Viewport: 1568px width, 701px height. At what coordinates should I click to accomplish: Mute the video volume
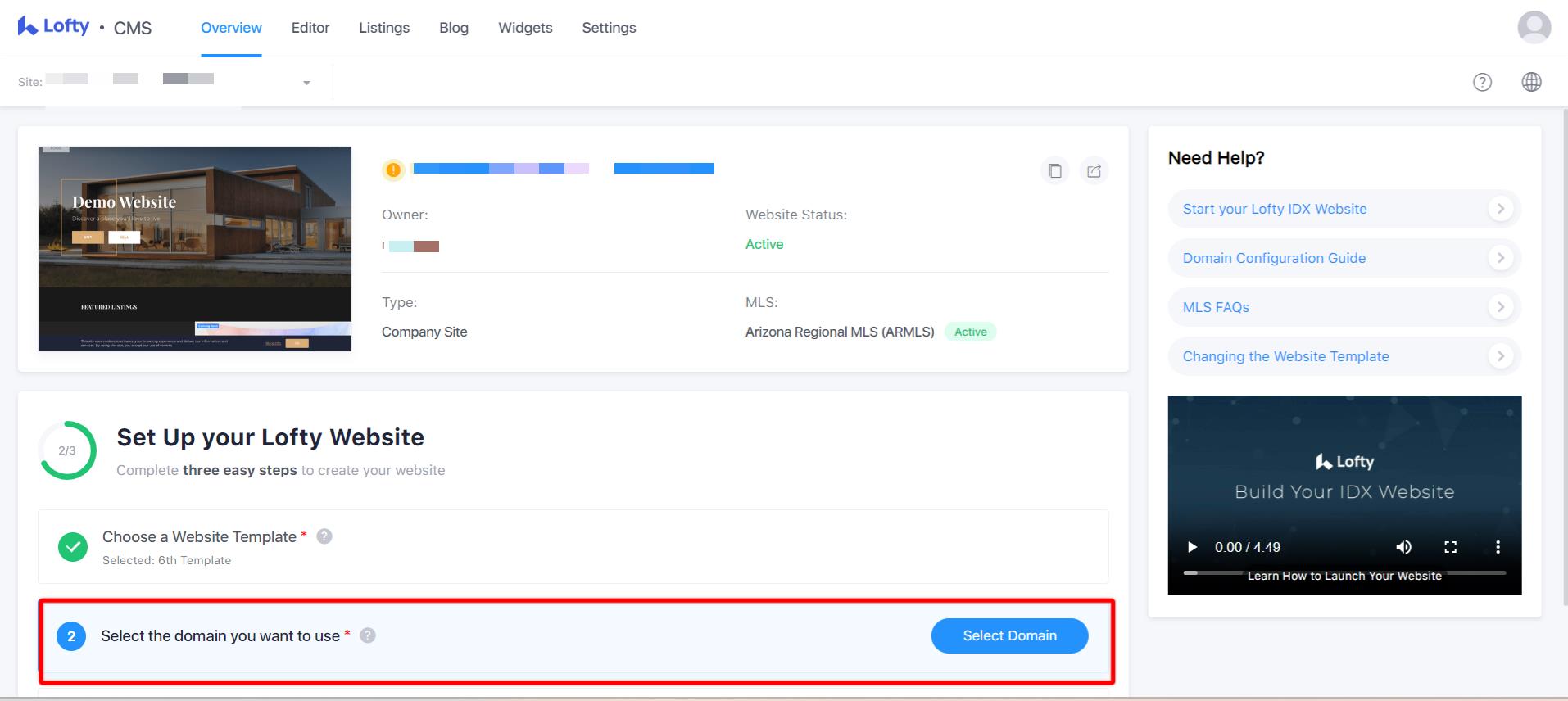(1403, 547)
